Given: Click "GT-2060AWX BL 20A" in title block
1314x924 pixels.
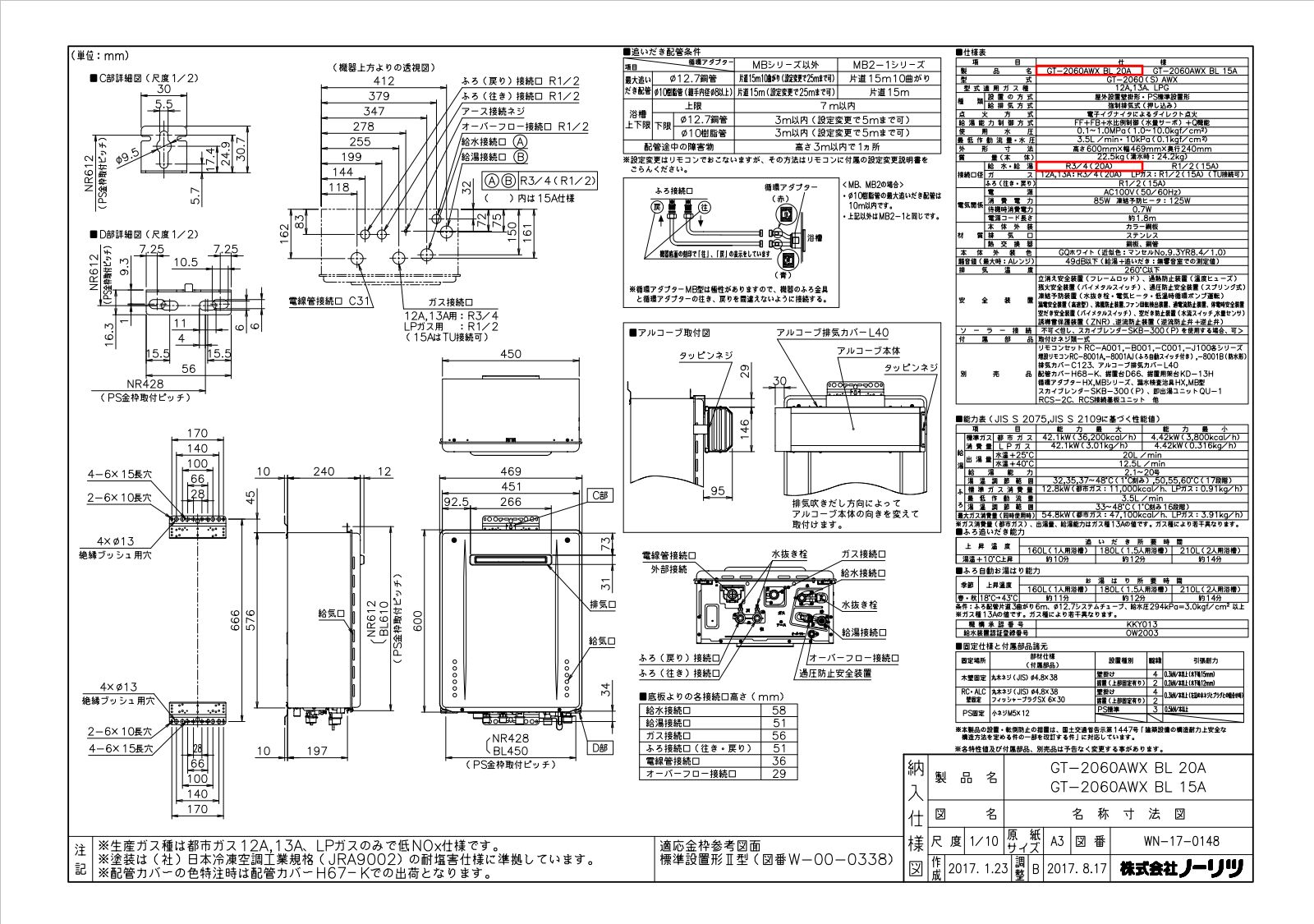Looking at the screenshot, I should (1128, 769).
